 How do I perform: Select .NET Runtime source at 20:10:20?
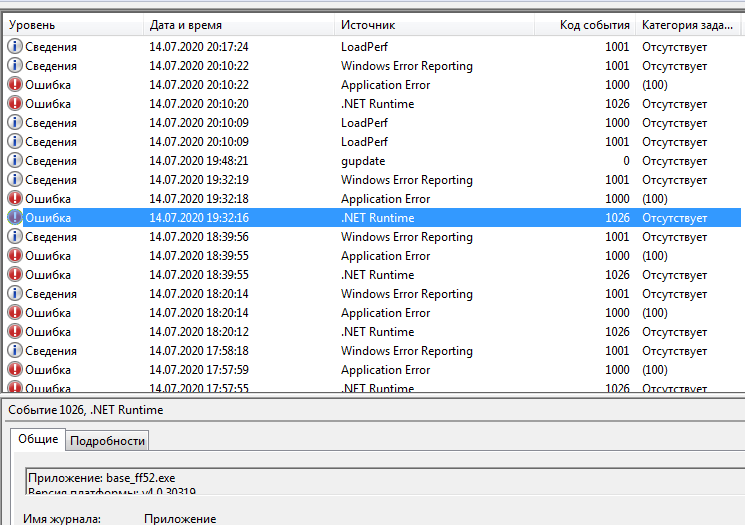pos(377,104)
